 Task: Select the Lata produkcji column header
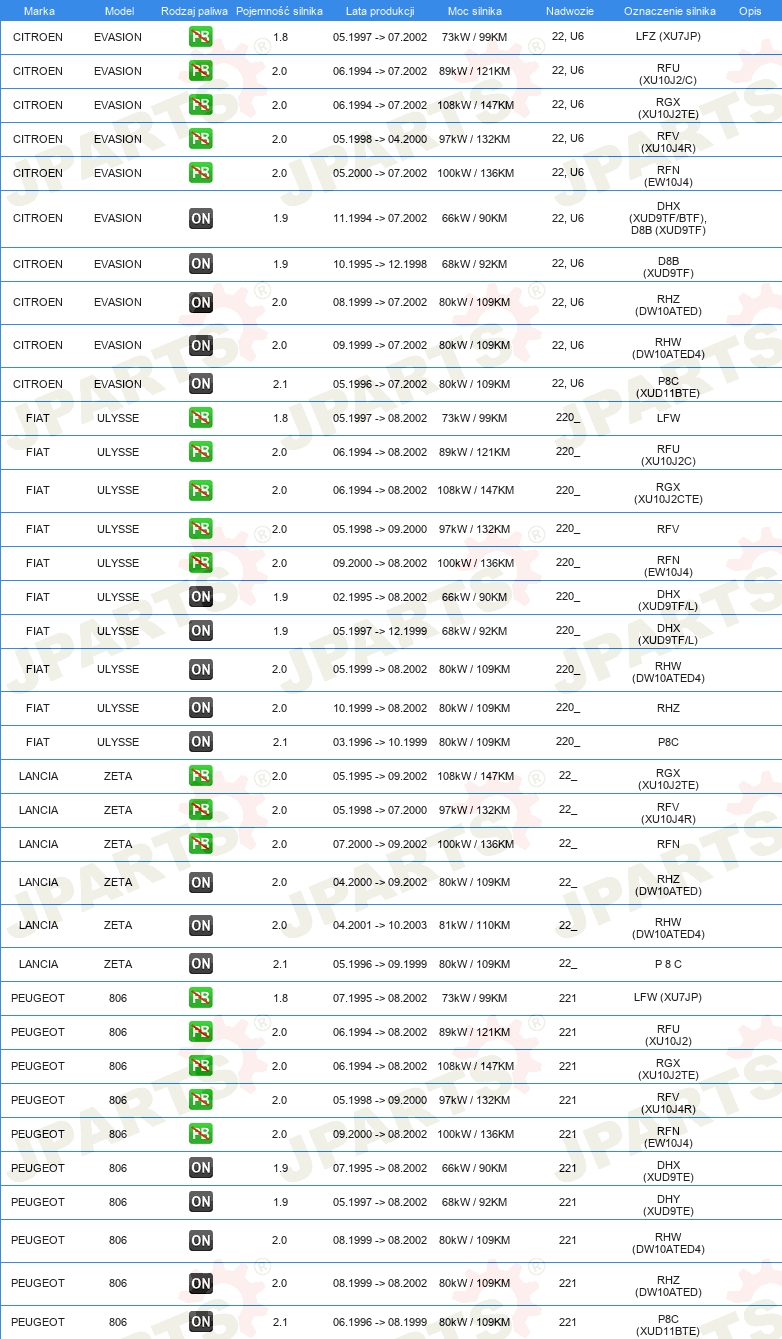pyautogui.click(x=380, y=10)
